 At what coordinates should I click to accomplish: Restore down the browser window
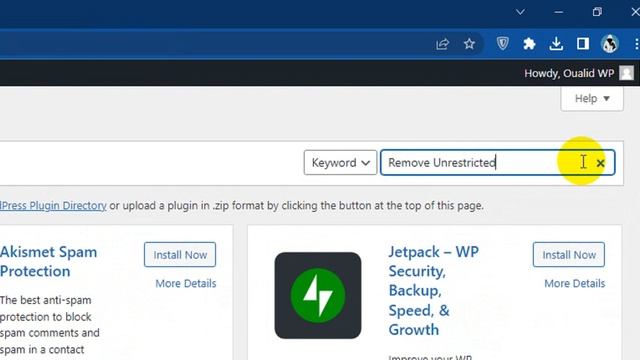pos(597,12)
